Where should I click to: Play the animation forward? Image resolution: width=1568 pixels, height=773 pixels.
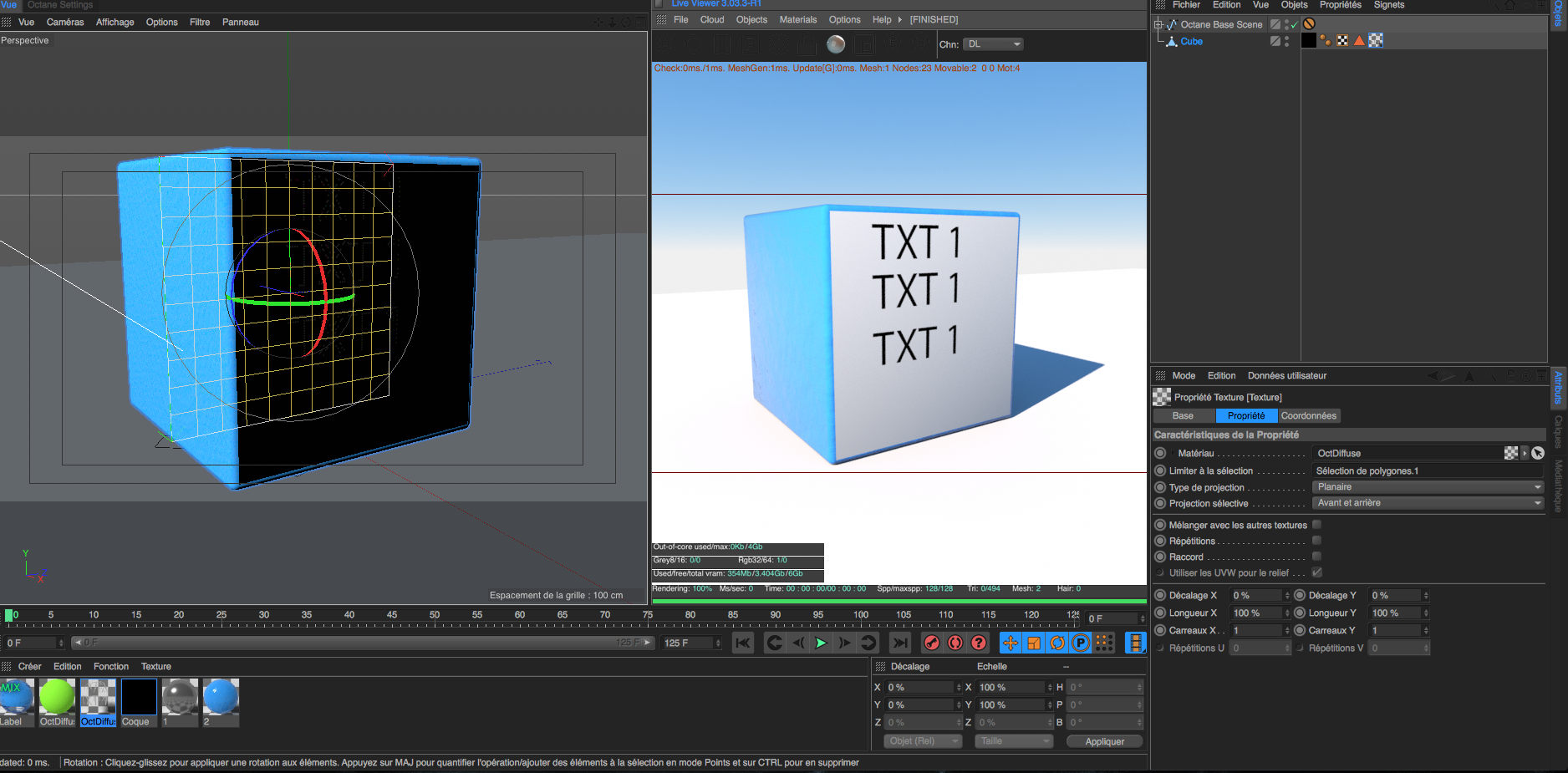click(821, 643)
